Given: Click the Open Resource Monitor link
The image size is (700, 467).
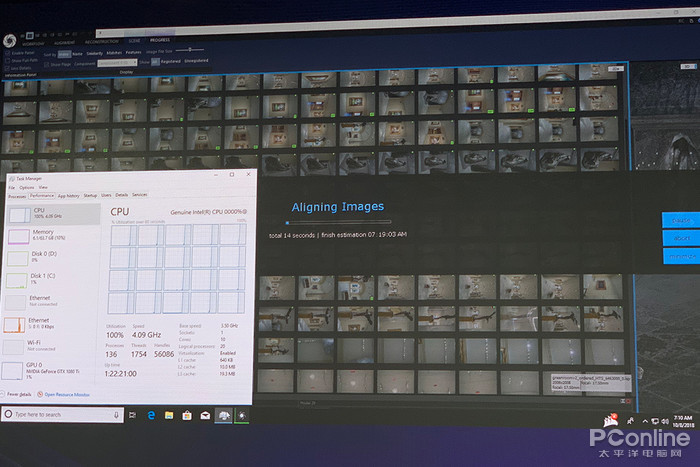Looking at the screenshot, I should pos(70,394).
